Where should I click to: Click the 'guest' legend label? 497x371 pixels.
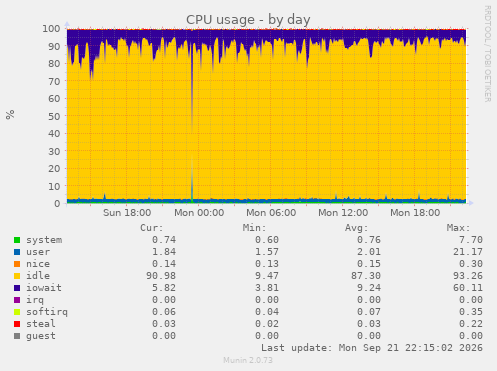coord(41,336)
